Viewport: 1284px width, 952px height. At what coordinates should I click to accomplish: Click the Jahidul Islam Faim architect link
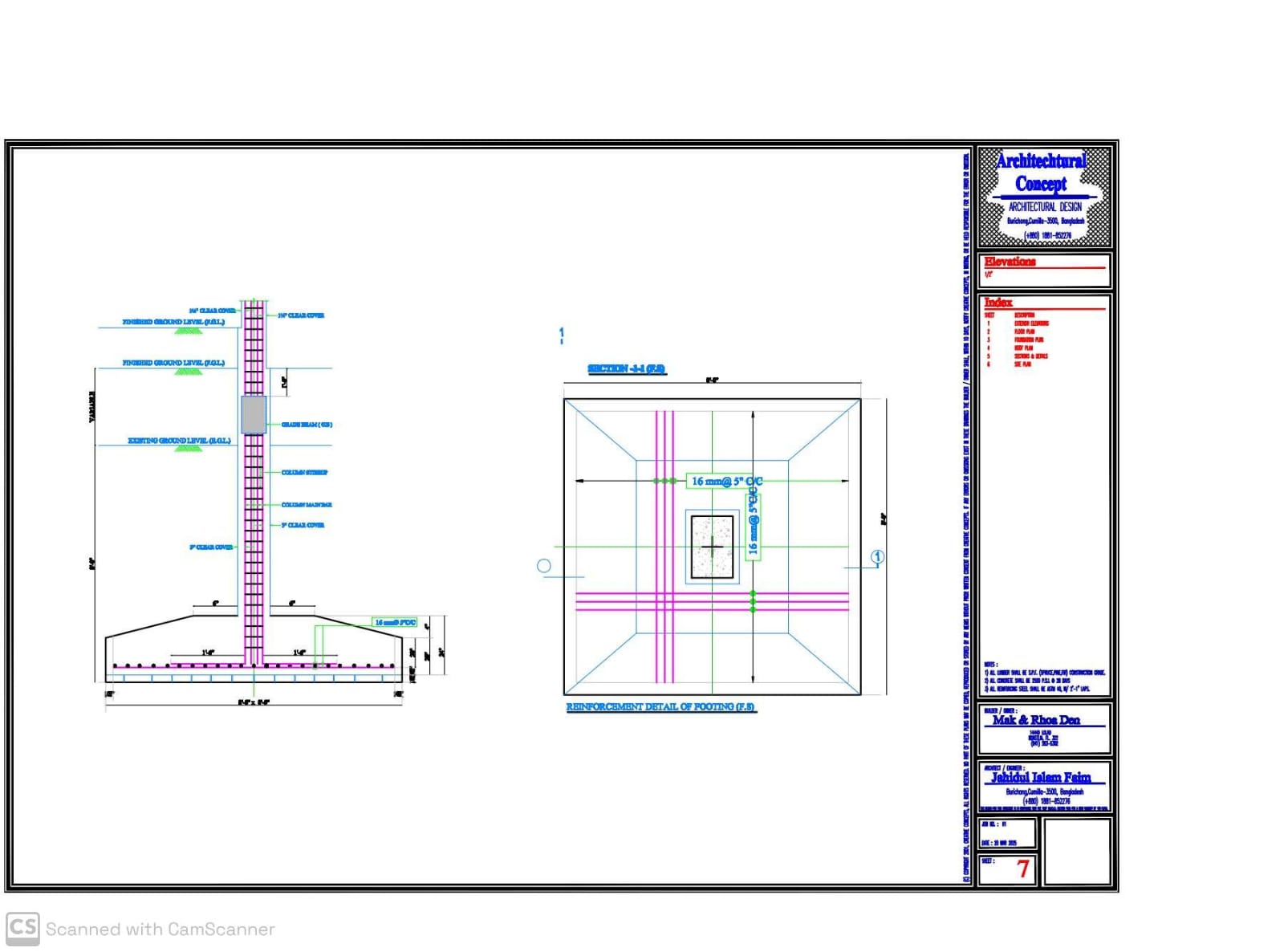click(1043, 777)
